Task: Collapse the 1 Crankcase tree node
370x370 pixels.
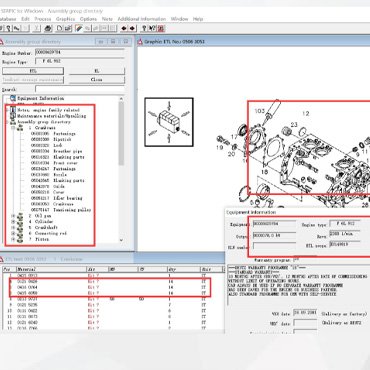Action: click(x=13, y=128)
